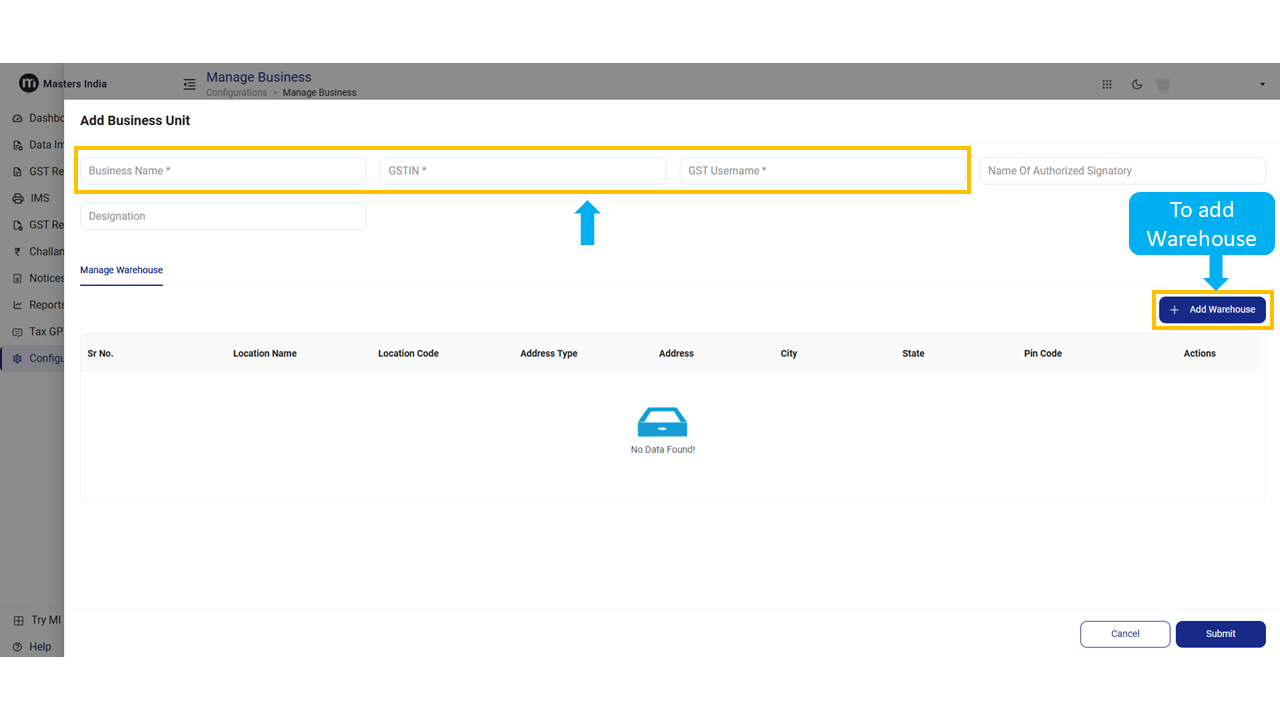Toggle dark mode with moon icon

tap(1137, 85)
